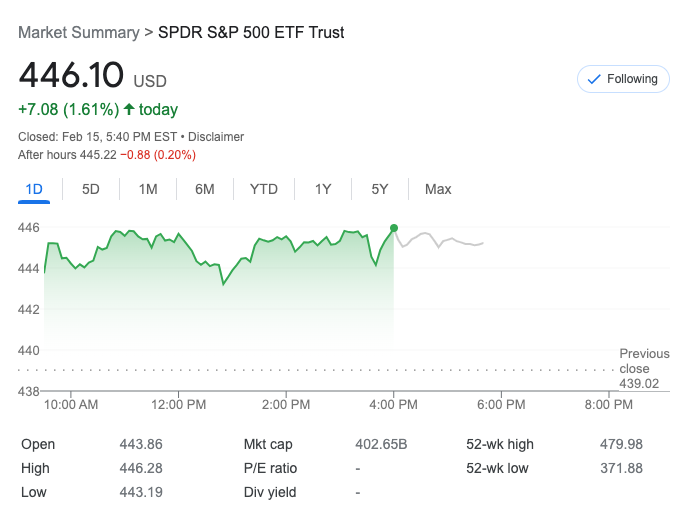The image size is (689, 513).
Task: Click the 52-wk high value
Action: (x=622, y=444)
